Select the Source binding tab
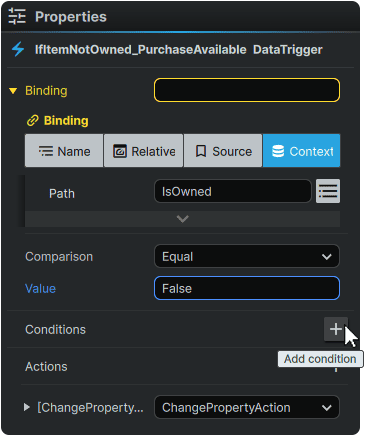365x436 pixels. point(223,151)
